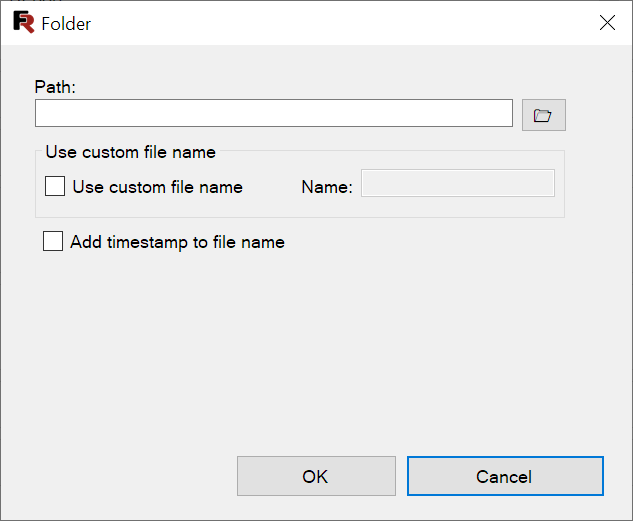Close the Folder dialog with the X
The height and width of the screenshot is (521, 633).
(x=607, y=23)
